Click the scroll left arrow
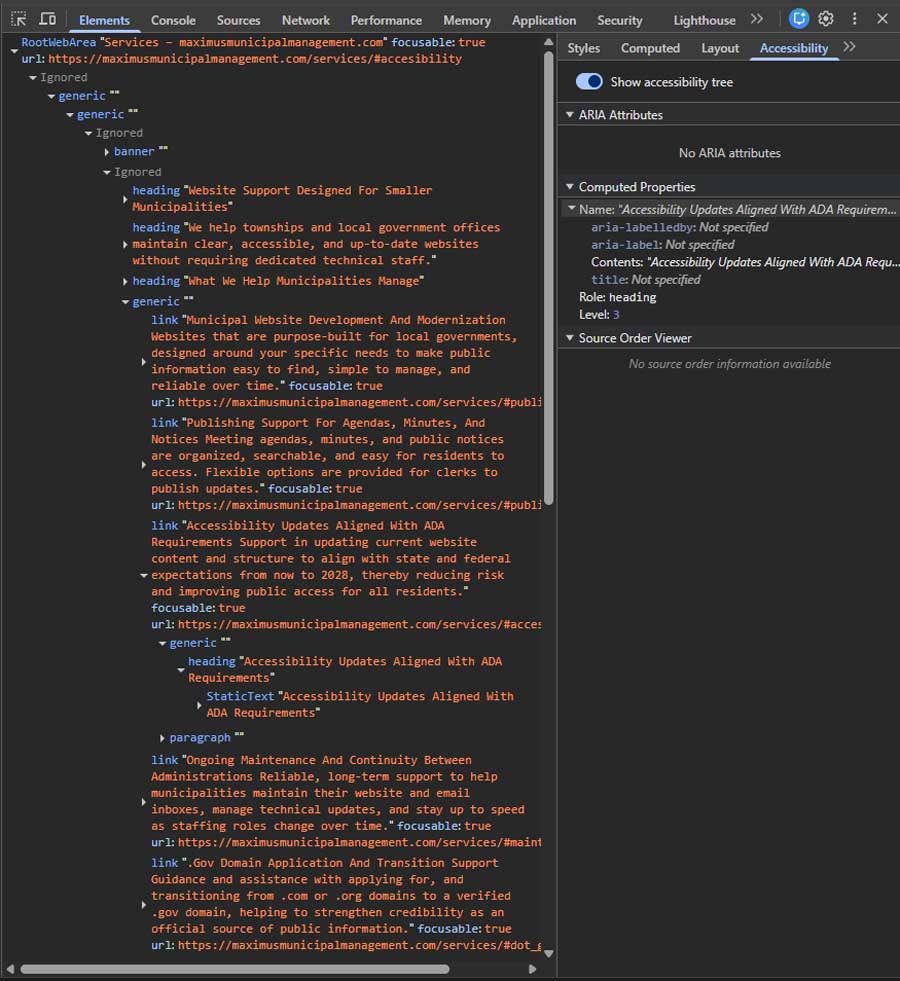Viewport: 900px width, 981px height. (x=10, y=969)
